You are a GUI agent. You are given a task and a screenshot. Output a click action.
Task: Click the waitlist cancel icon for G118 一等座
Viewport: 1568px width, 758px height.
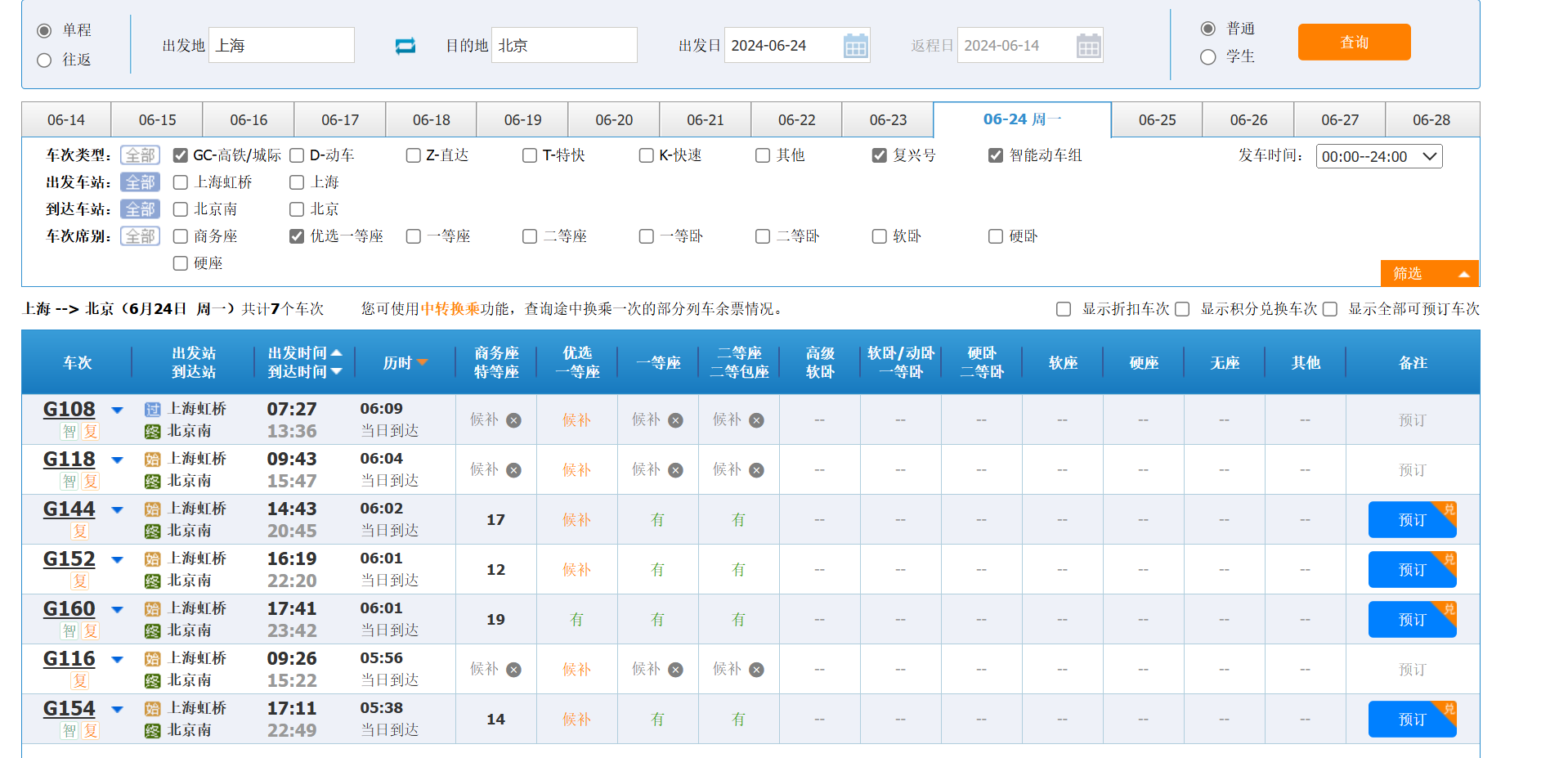[675, 470]
